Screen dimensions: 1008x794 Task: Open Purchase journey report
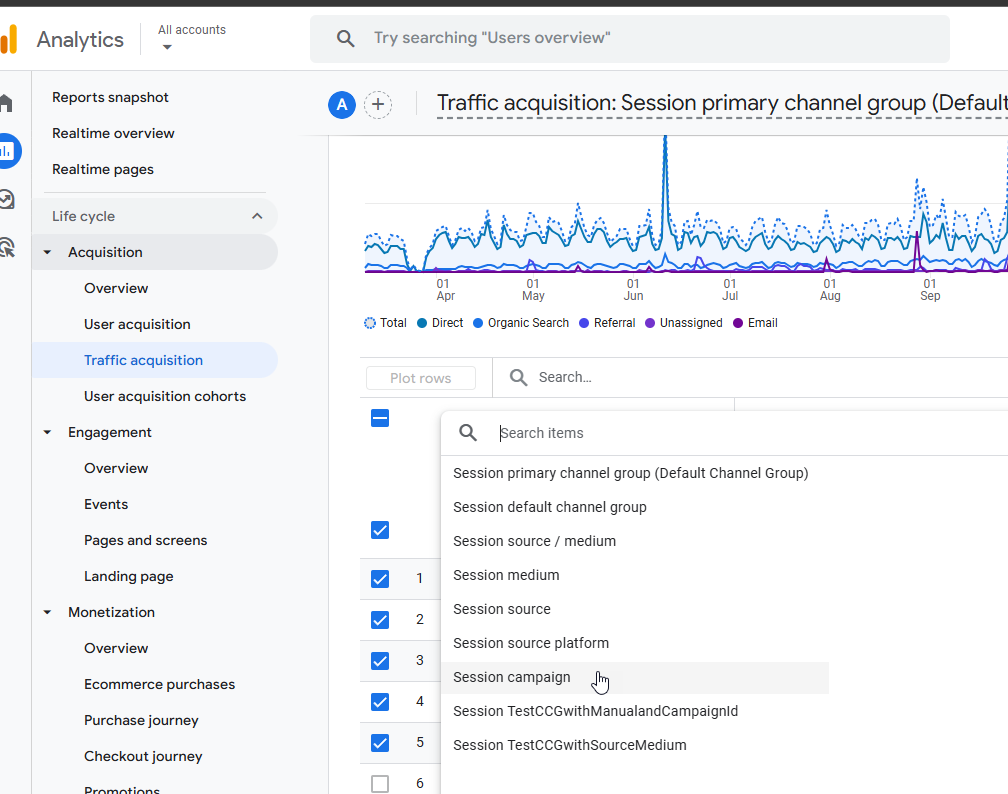pyautogui.click(x=141, y=720)
